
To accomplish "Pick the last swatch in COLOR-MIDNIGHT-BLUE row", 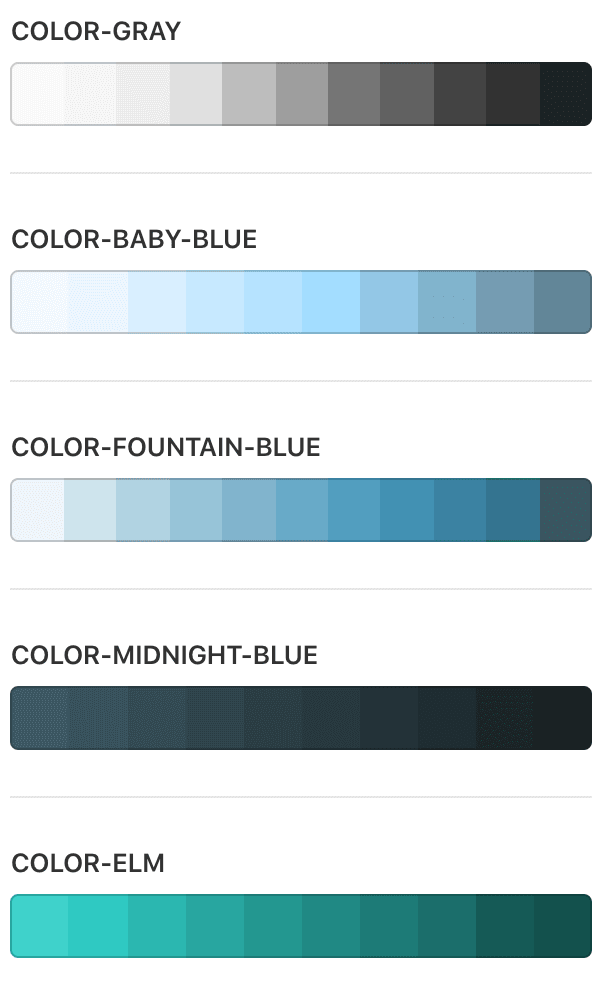I will tap(562, 718).
